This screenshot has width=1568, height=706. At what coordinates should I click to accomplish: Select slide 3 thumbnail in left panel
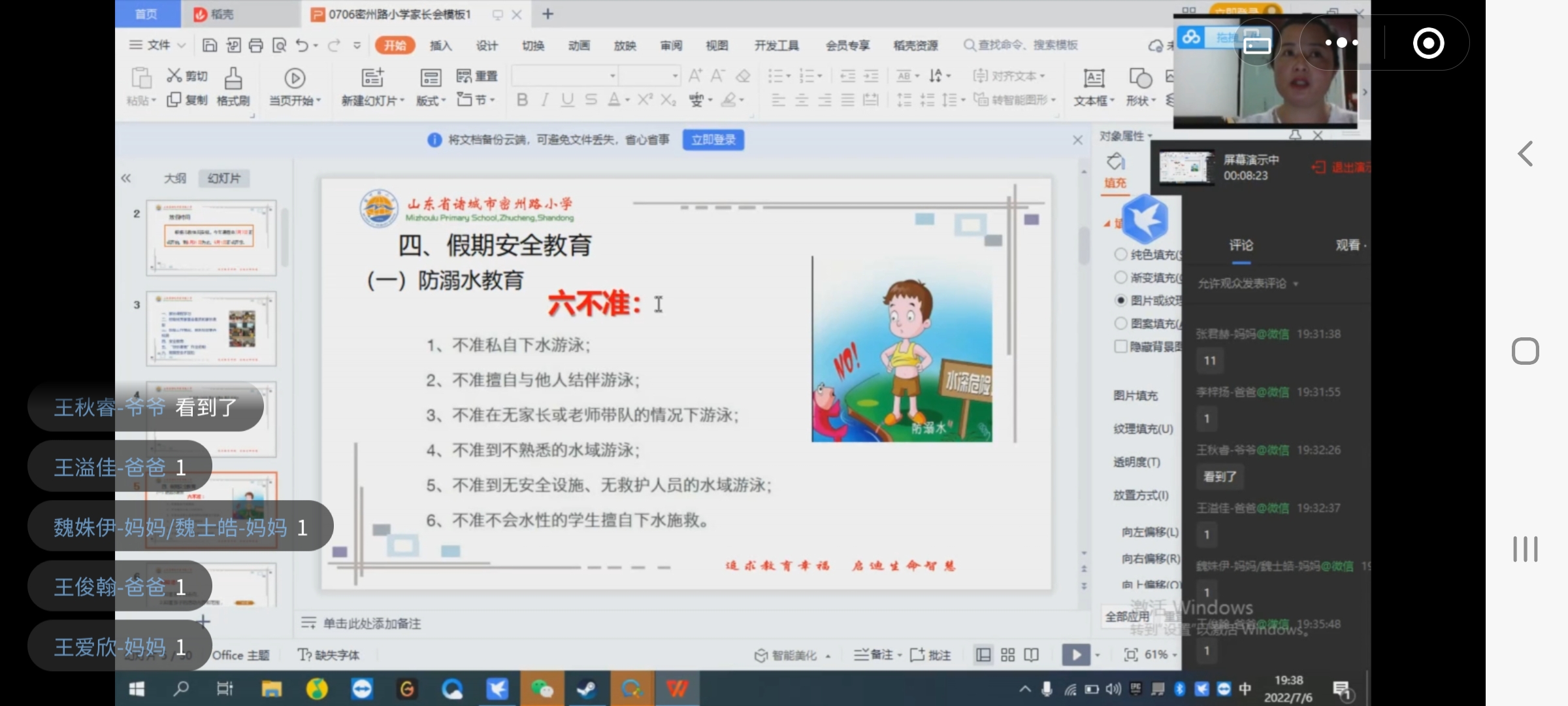point(210,329)
